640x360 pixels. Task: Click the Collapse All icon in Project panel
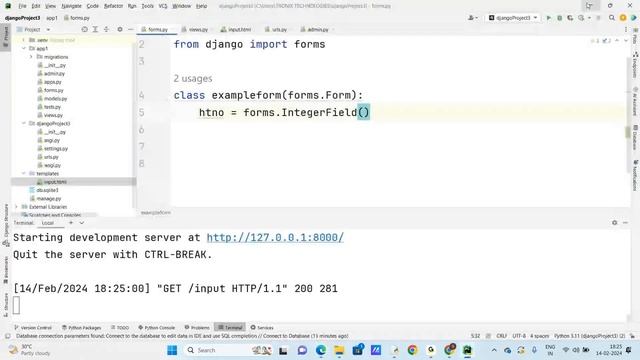(106, 29)
